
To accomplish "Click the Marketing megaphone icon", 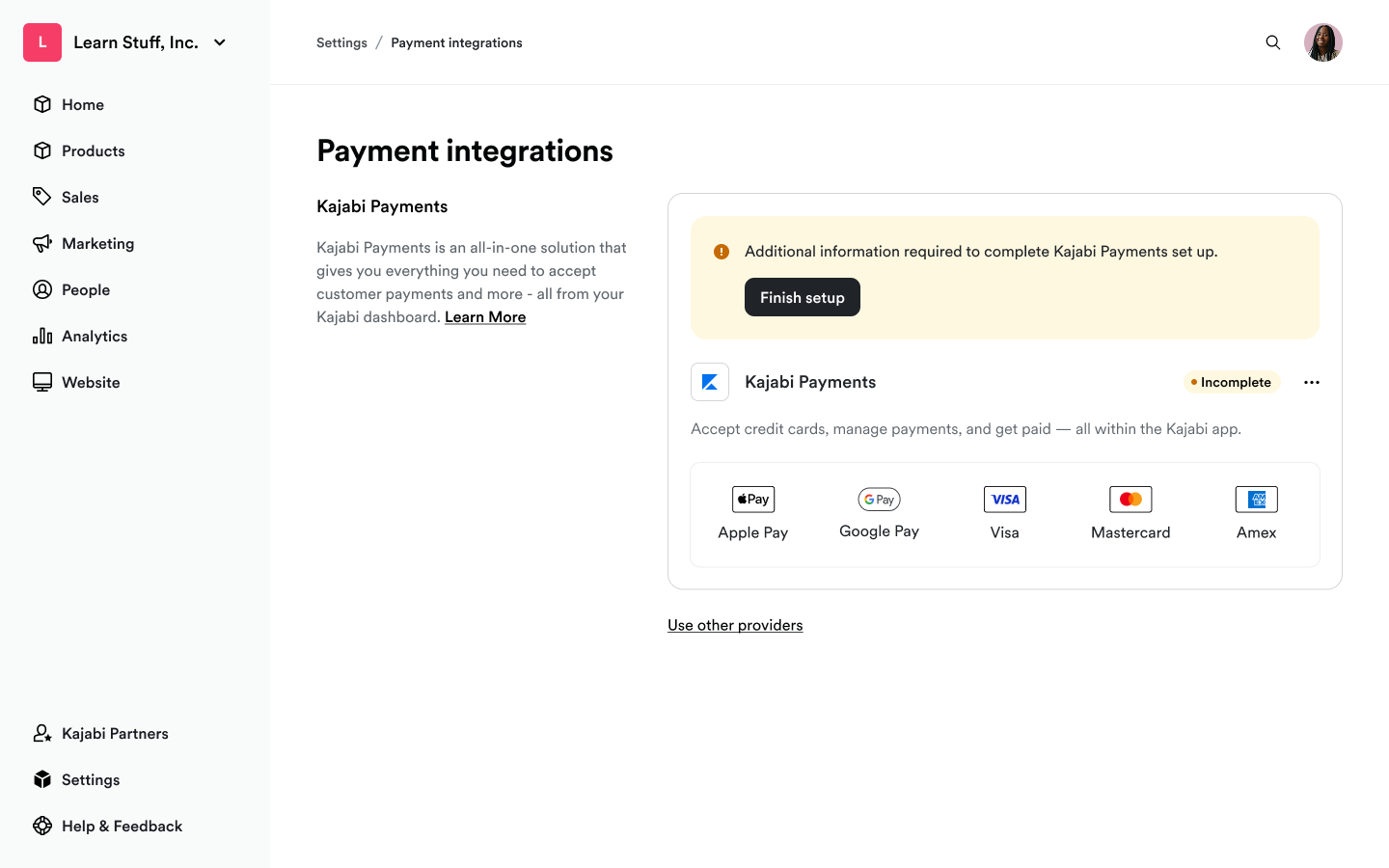I will coord(42,243).
